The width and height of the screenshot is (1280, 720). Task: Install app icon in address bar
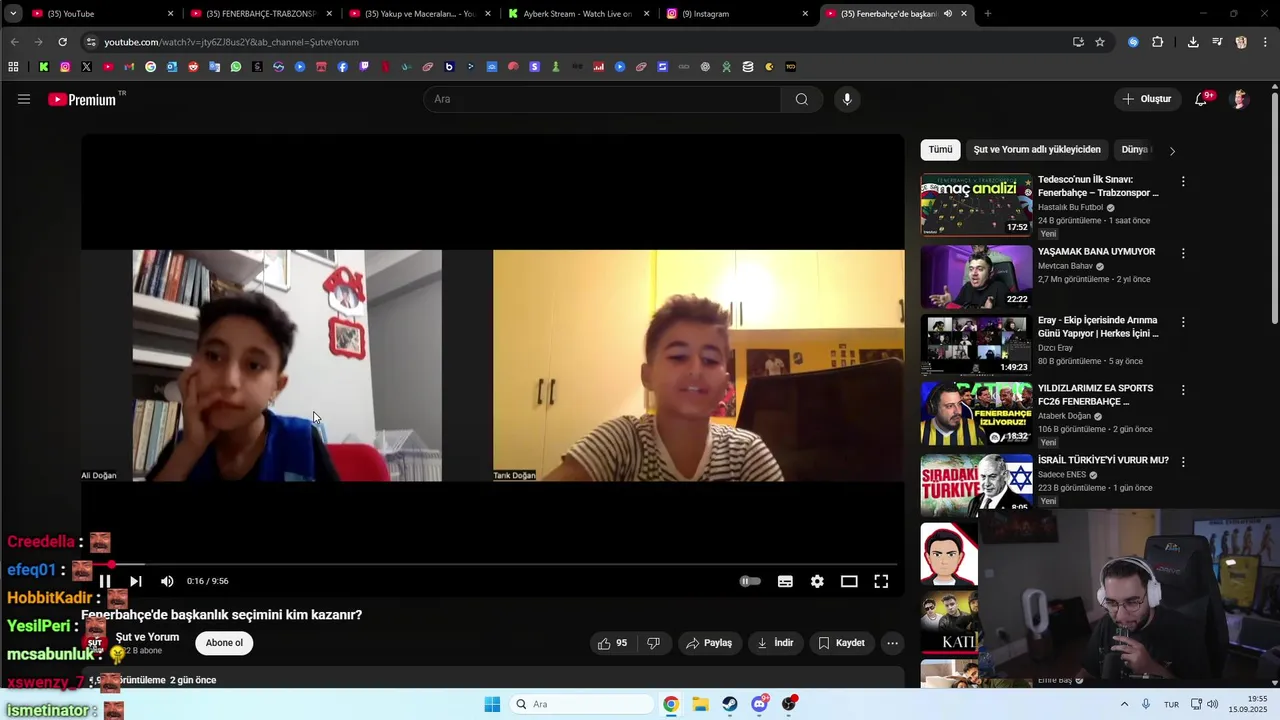point(1078,42)
